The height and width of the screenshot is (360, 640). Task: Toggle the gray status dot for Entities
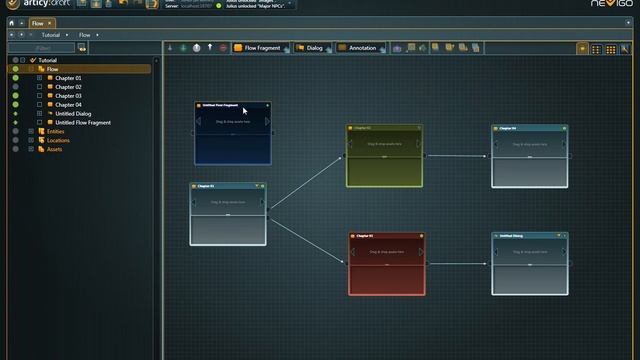[x=16, y=131]
